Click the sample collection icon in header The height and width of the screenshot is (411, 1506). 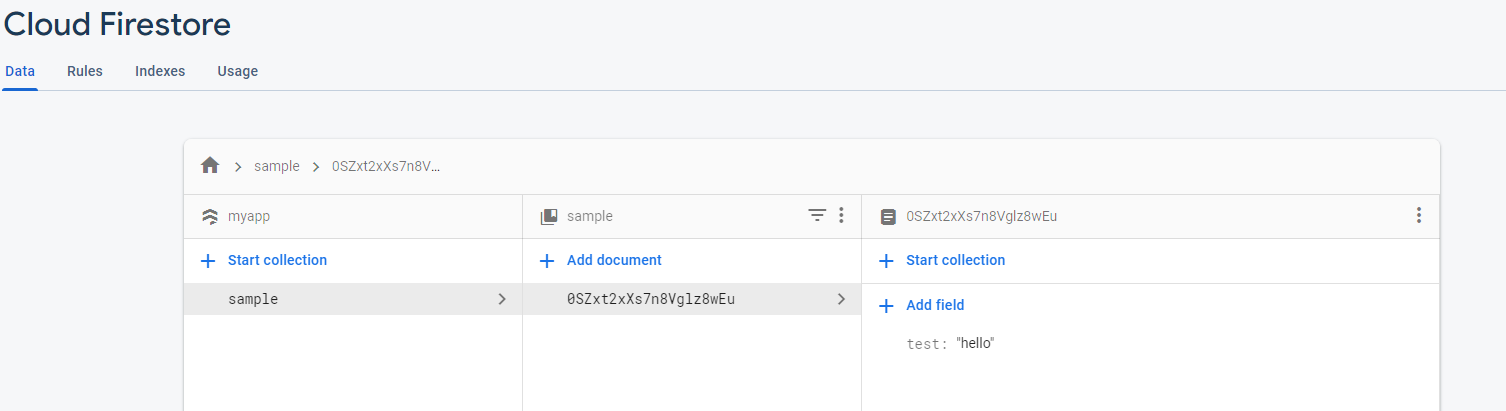point(548,216)
